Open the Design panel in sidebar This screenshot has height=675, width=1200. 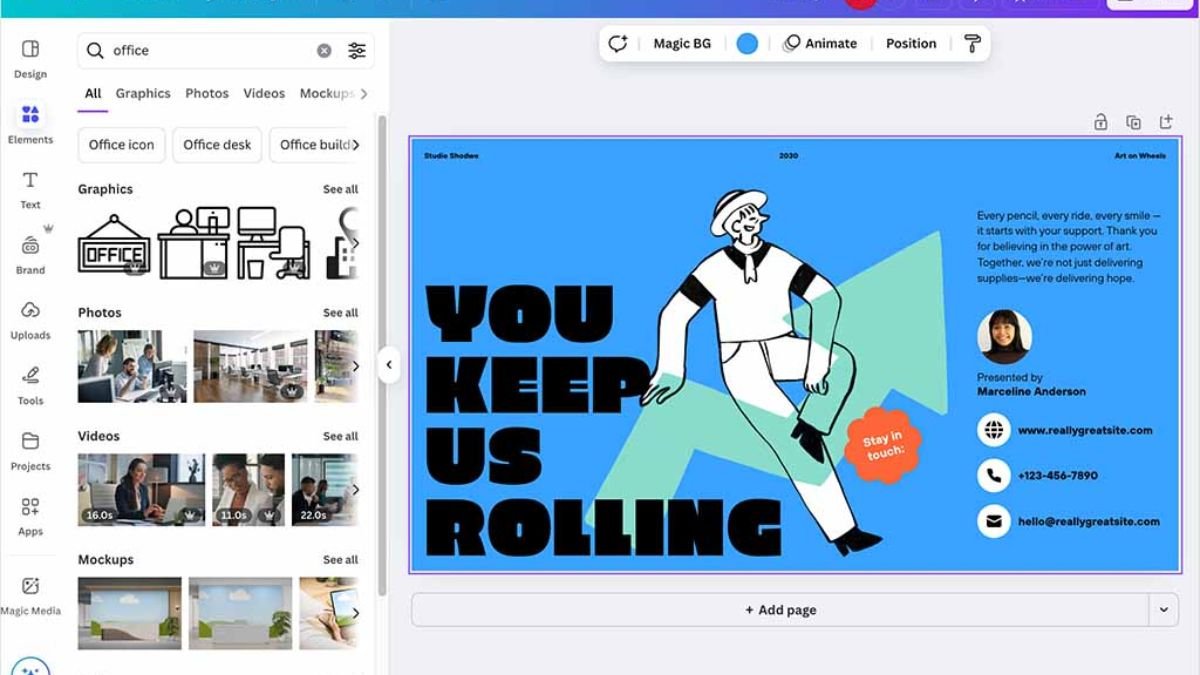click(x=30, y=58)
